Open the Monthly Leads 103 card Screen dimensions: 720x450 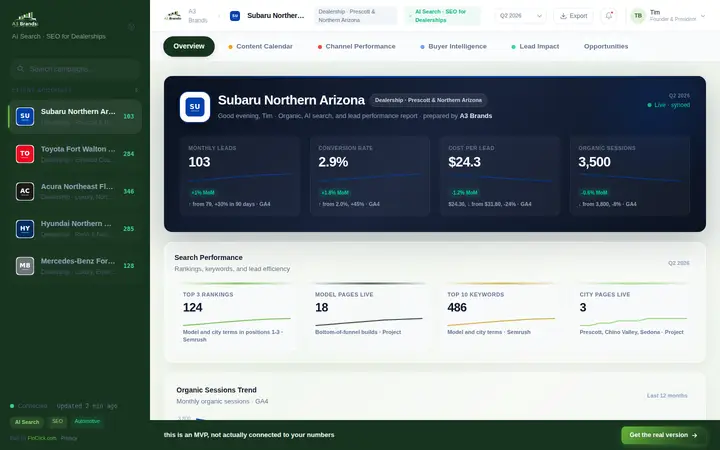coord(240,176)
